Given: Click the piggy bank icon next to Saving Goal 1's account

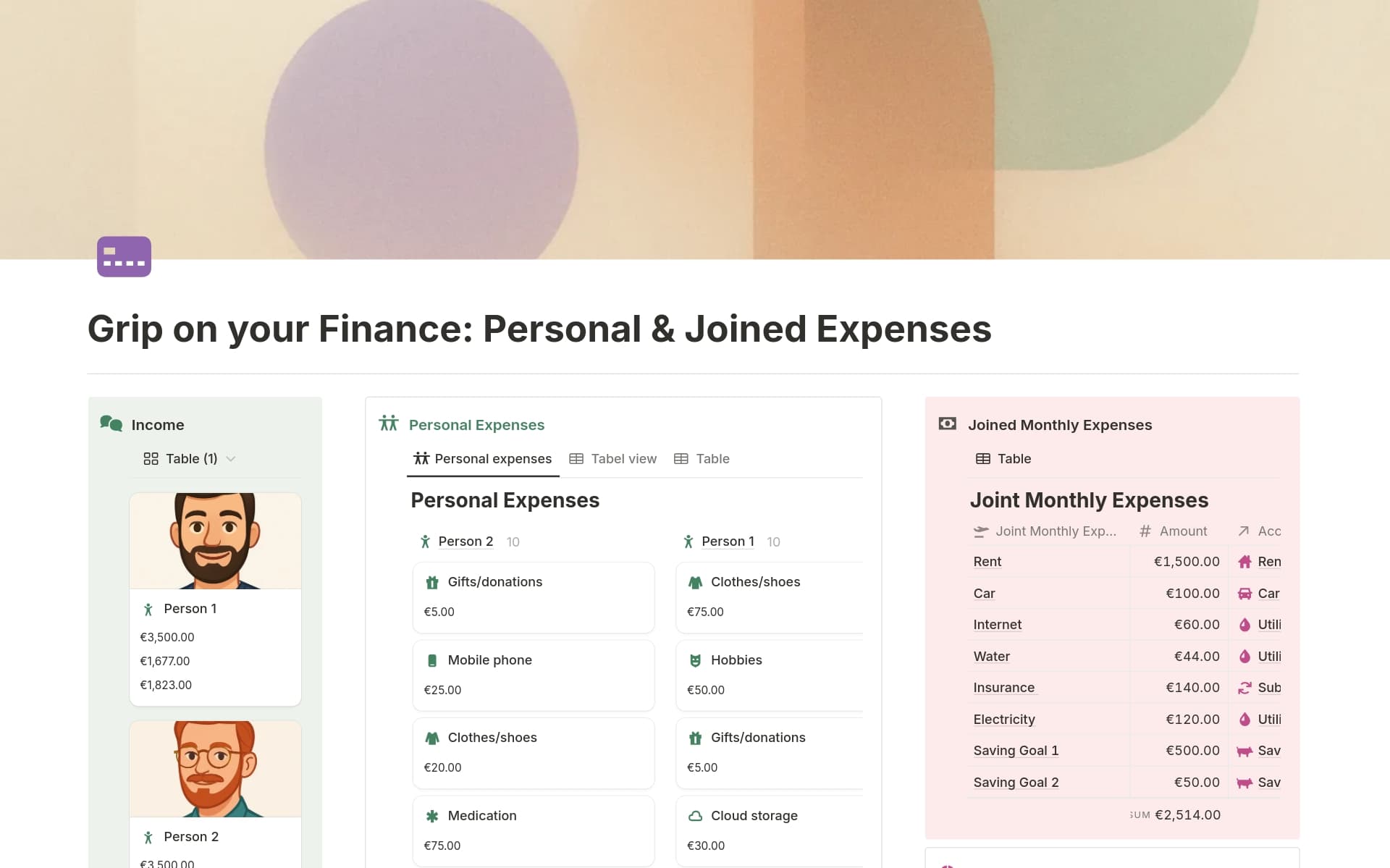Looking at the screenshot, I should [x=1244, y=751].
